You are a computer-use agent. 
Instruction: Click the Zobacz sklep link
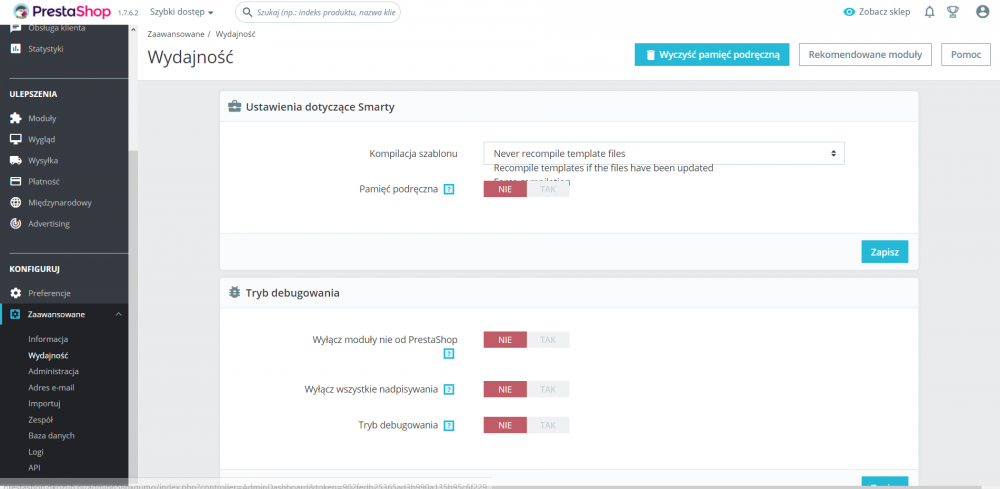tap(876, 12)
